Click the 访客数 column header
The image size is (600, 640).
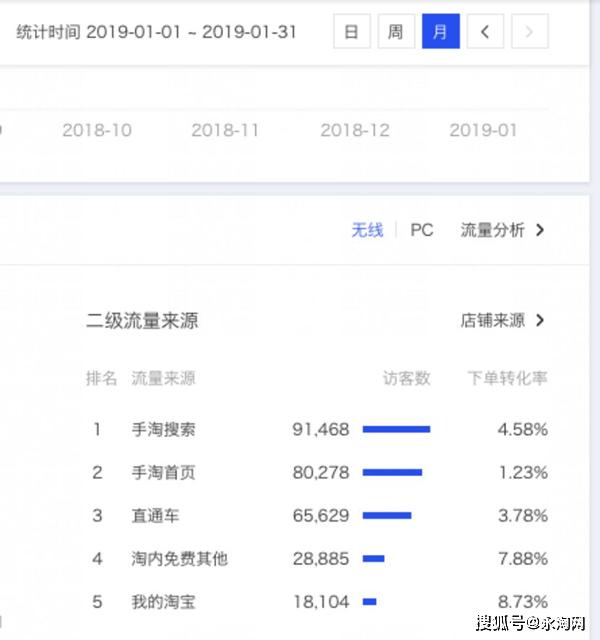pos(407,379)
